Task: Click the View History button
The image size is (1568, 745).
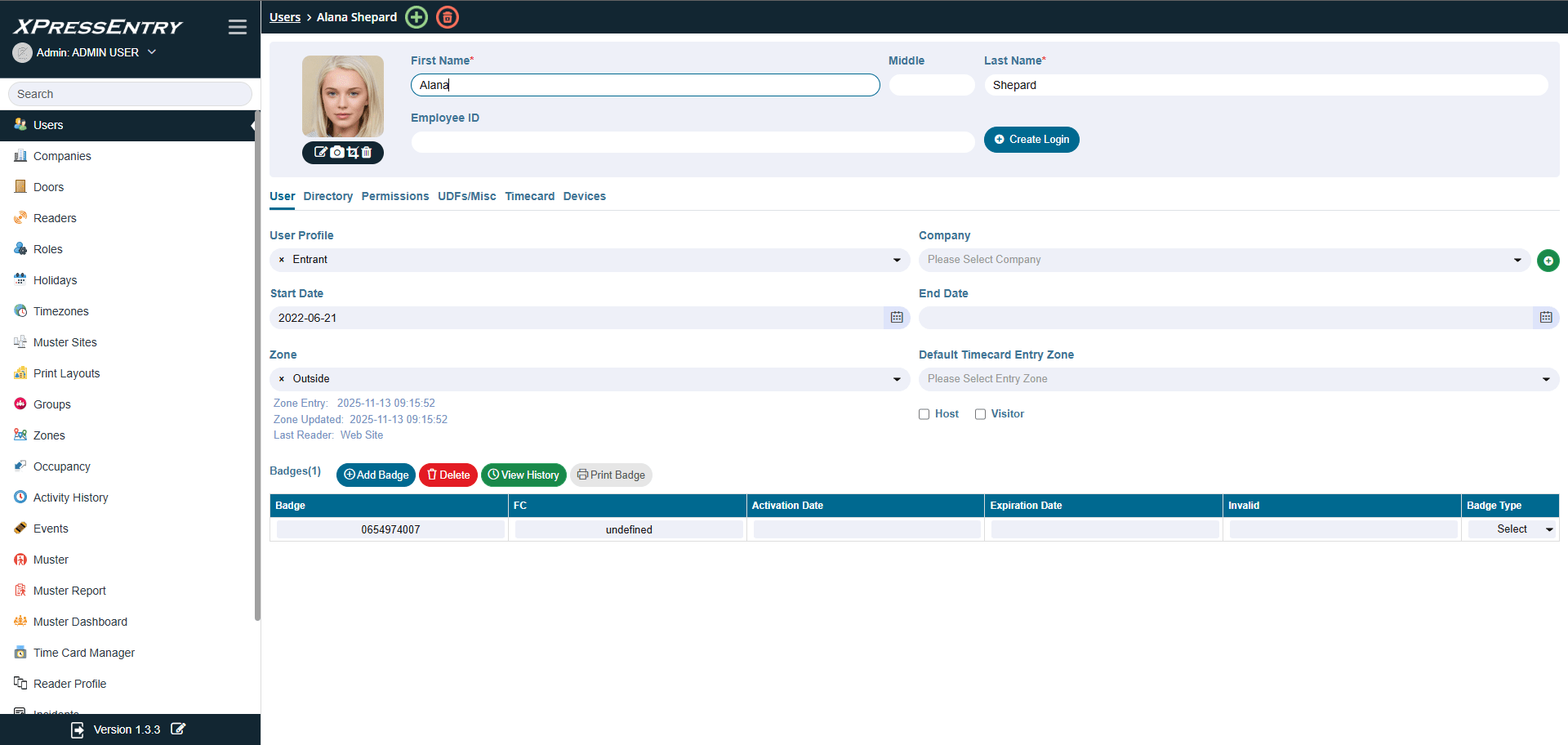Action: [523, 475]
